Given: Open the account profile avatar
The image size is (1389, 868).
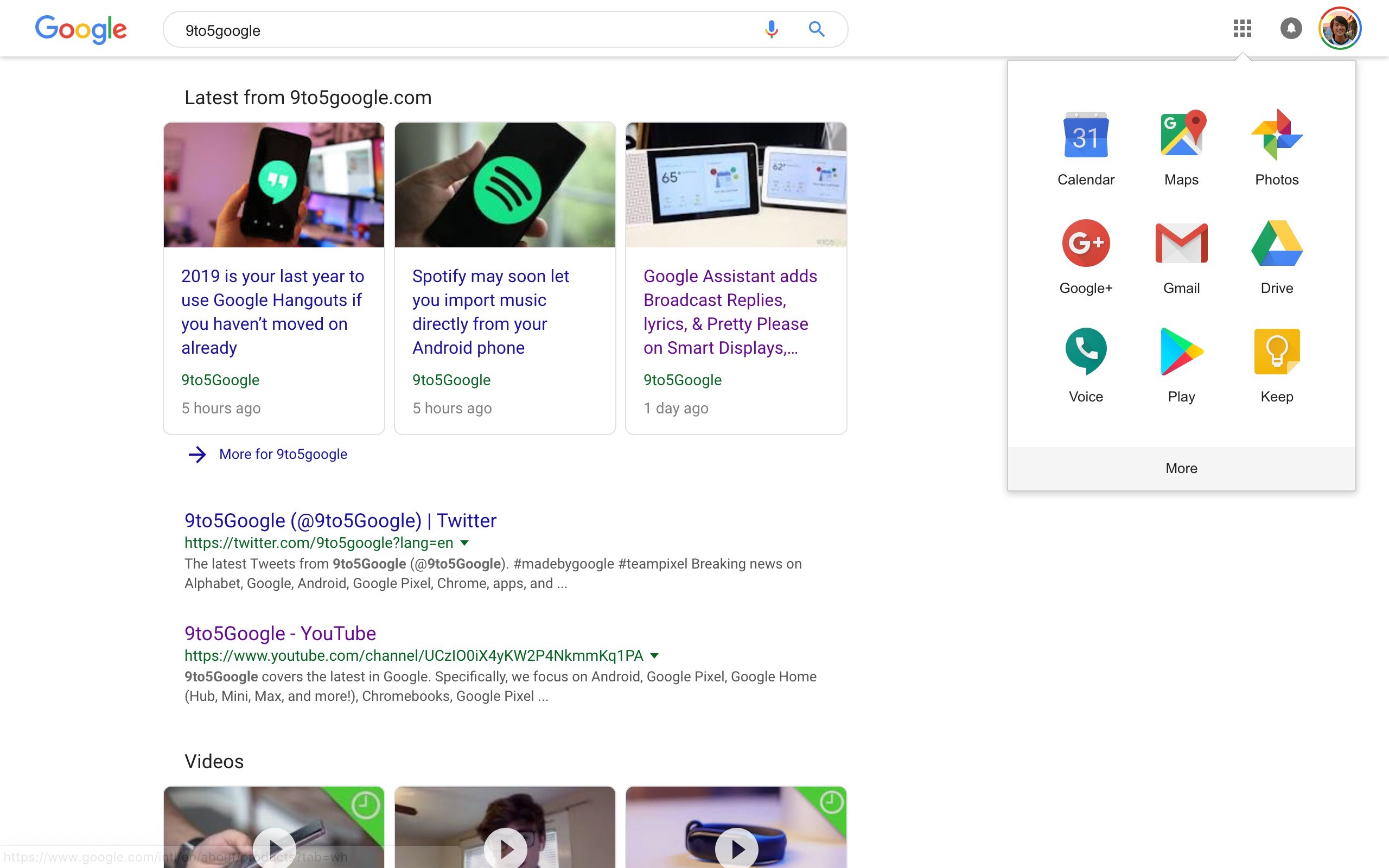Looking at the screenshot, I should 1340,28.
